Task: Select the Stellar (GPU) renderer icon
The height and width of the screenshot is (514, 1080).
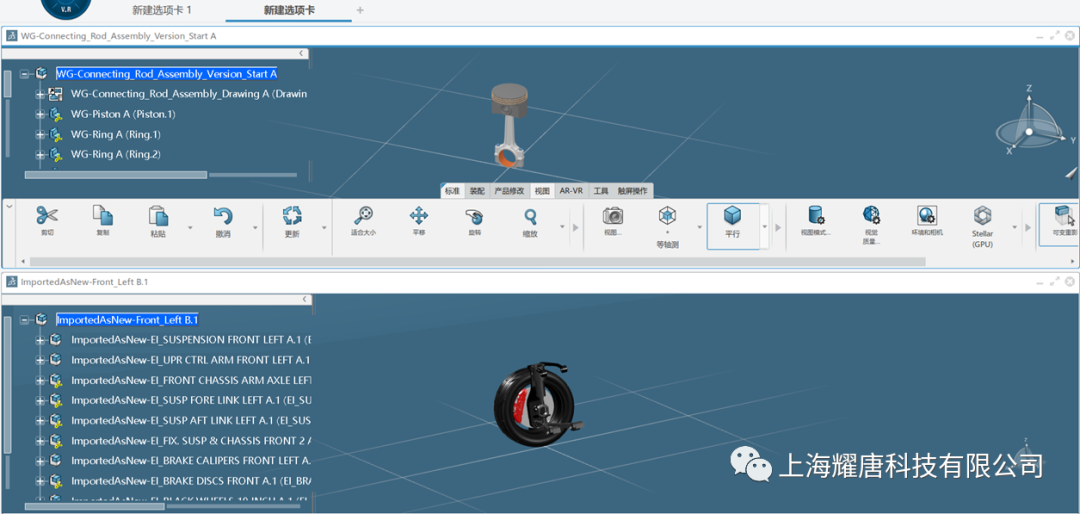Action: (982, 216)
